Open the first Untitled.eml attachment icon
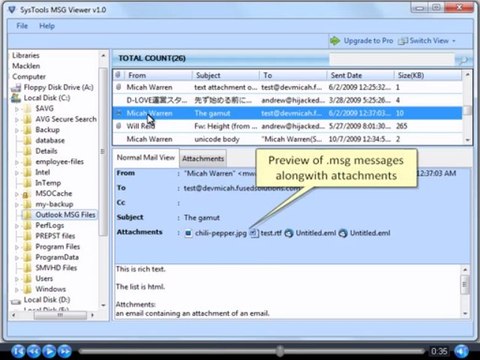Image resolution: width=480 pixels, height=360 pixels. [x=289, y=233]
